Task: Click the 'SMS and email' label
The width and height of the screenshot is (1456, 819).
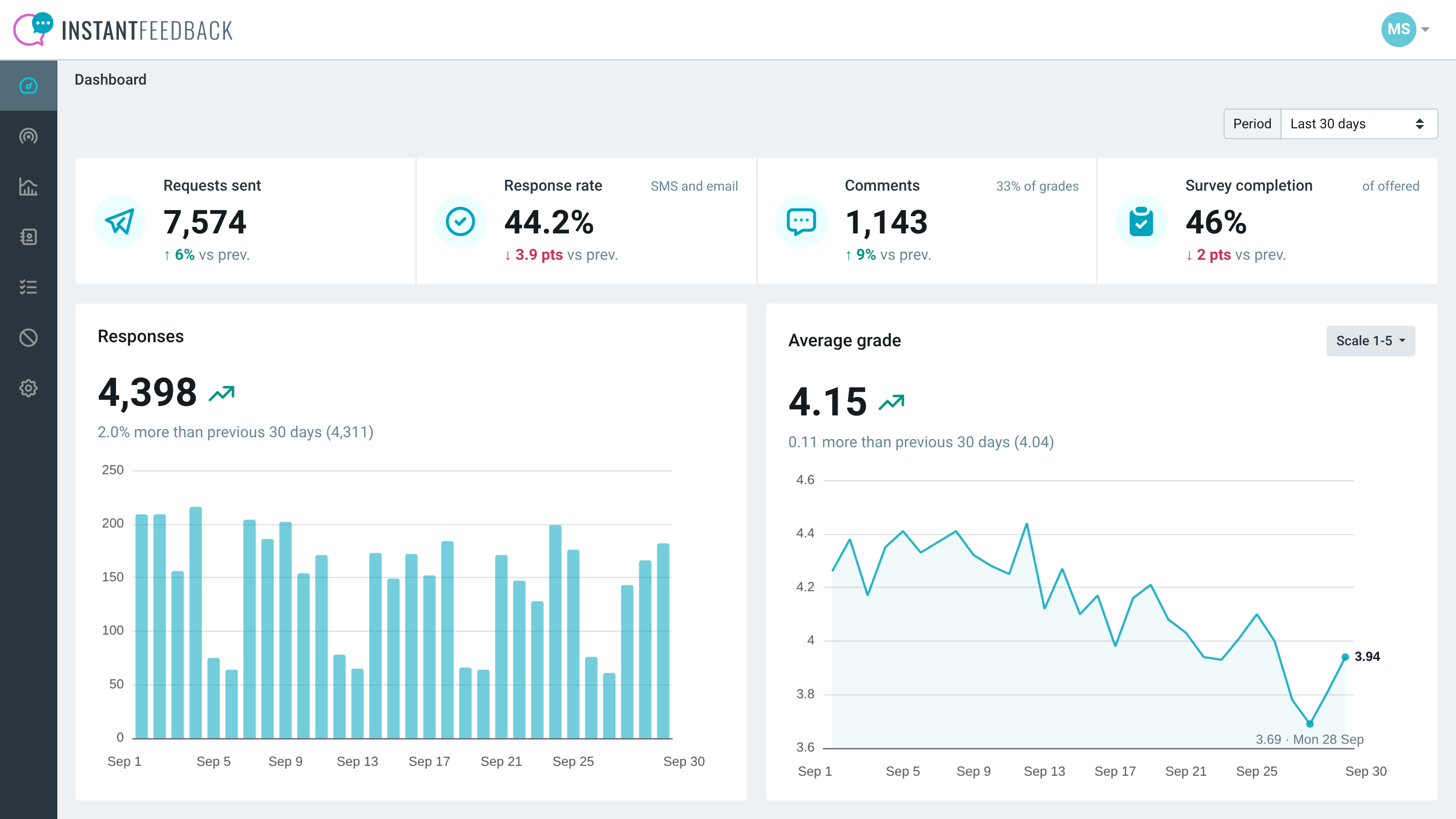Action: 694,186
